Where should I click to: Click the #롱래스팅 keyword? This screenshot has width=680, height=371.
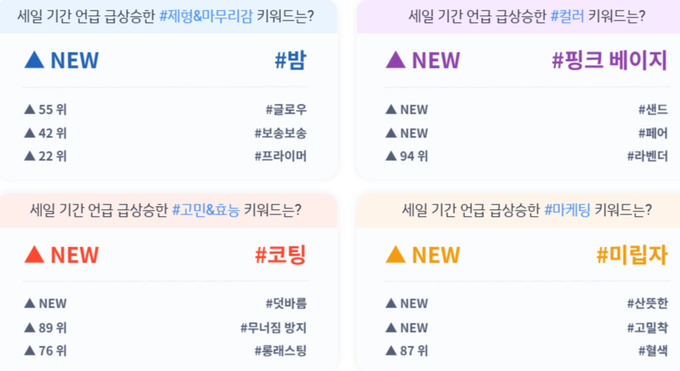click(x=281, y=351)
